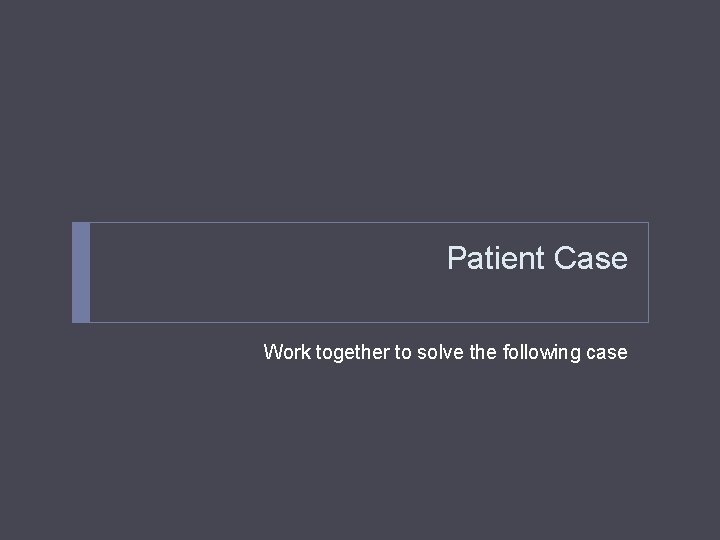The height and width of the screenshot is (540, 720).
Task: Click the capital "C" in the title
Action: coord(564,258)
